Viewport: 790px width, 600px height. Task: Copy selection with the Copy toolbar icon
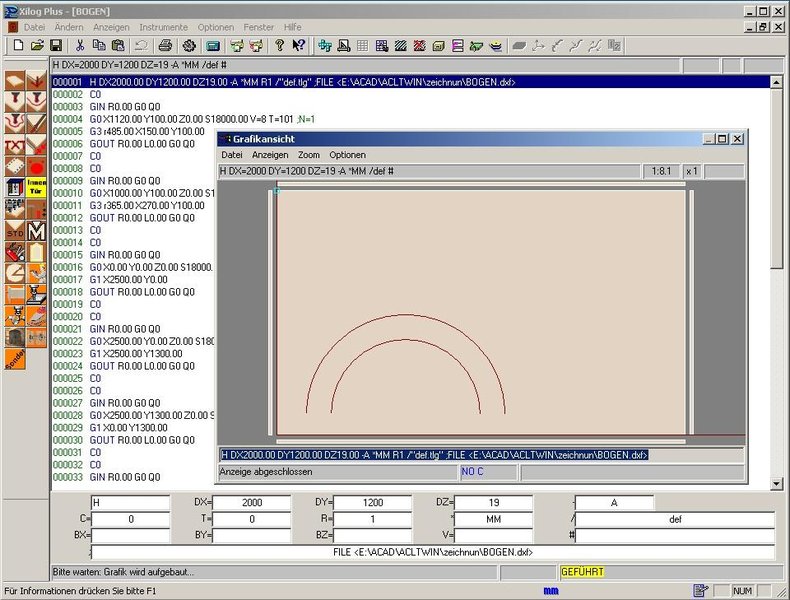(99, 46)
